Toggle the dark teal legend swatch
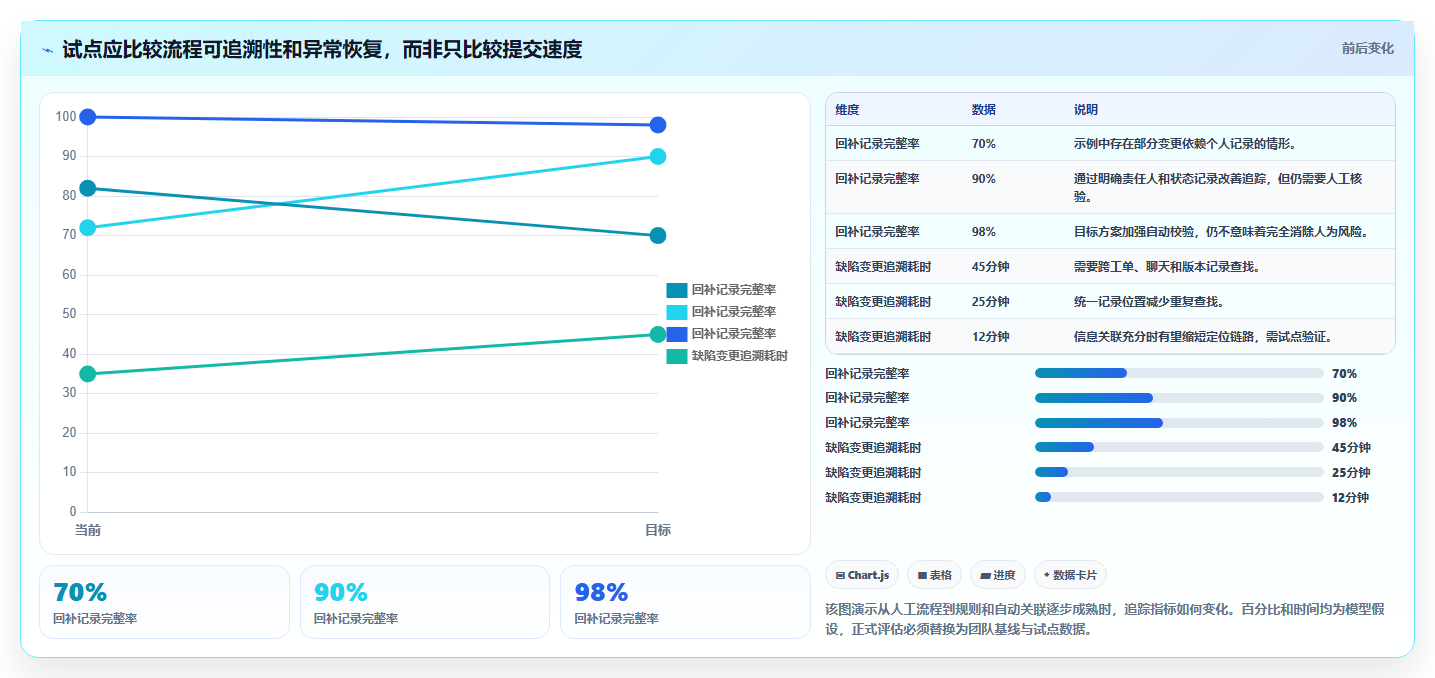This screenshot has width=1435, height=678. pyautogui.click(x=677, y=290)
